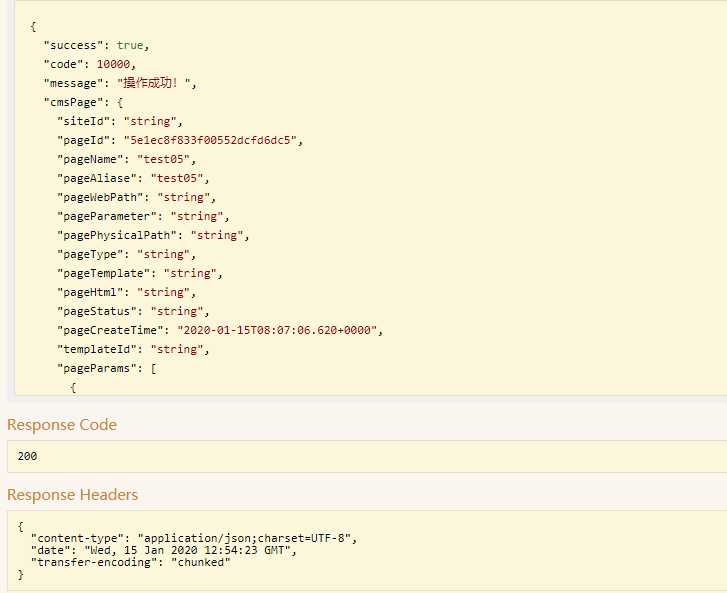The width and height of the screenshot is (727, 593).
Task: Click the "message" line with 操作成功
Action: [x=120, y=83]
